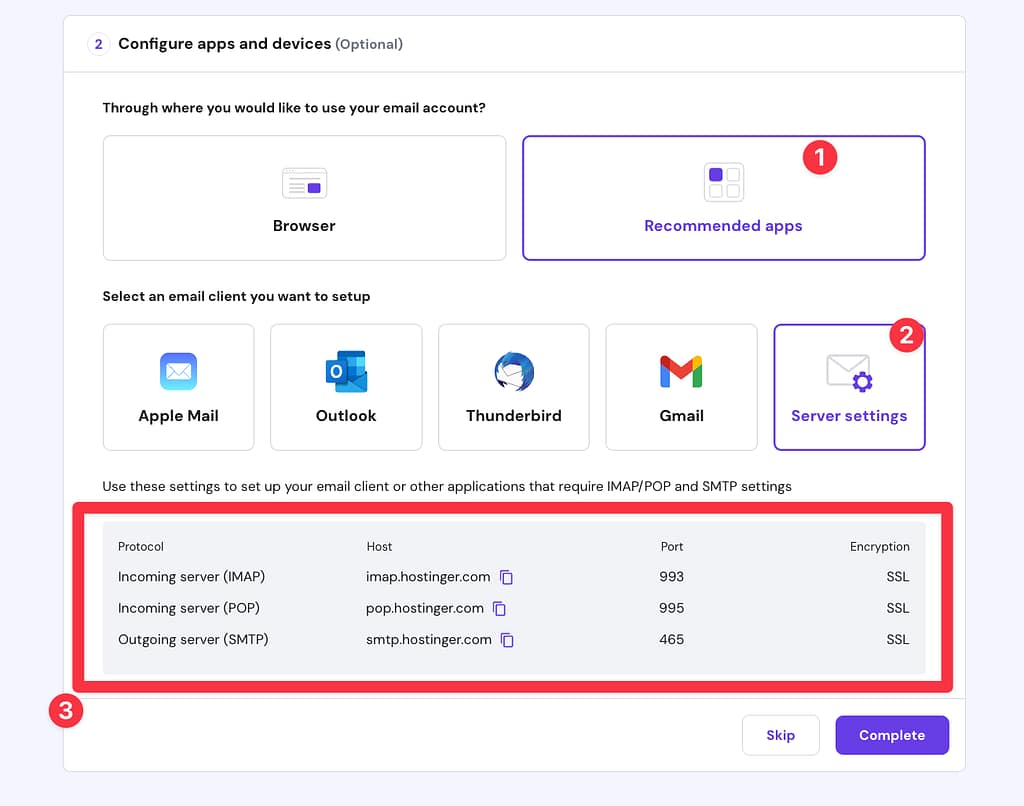Choose the Browser access option
The image size is (1024, 806).
[304, 198]
